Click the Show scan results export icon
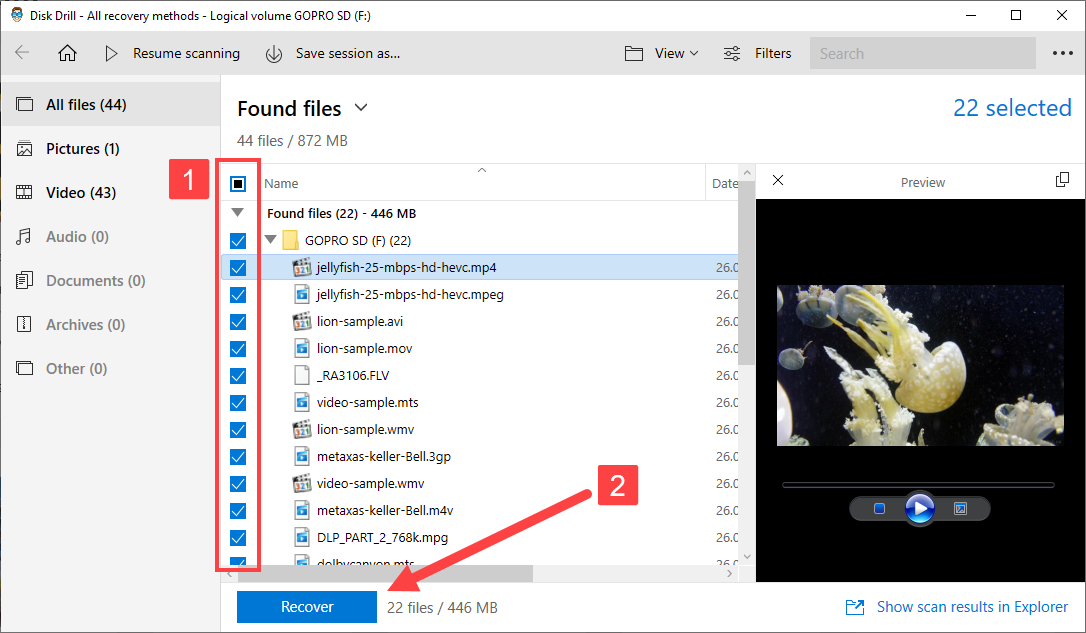Image resolution: width=1086 pixels, height=633 pixels. (855, 607)
